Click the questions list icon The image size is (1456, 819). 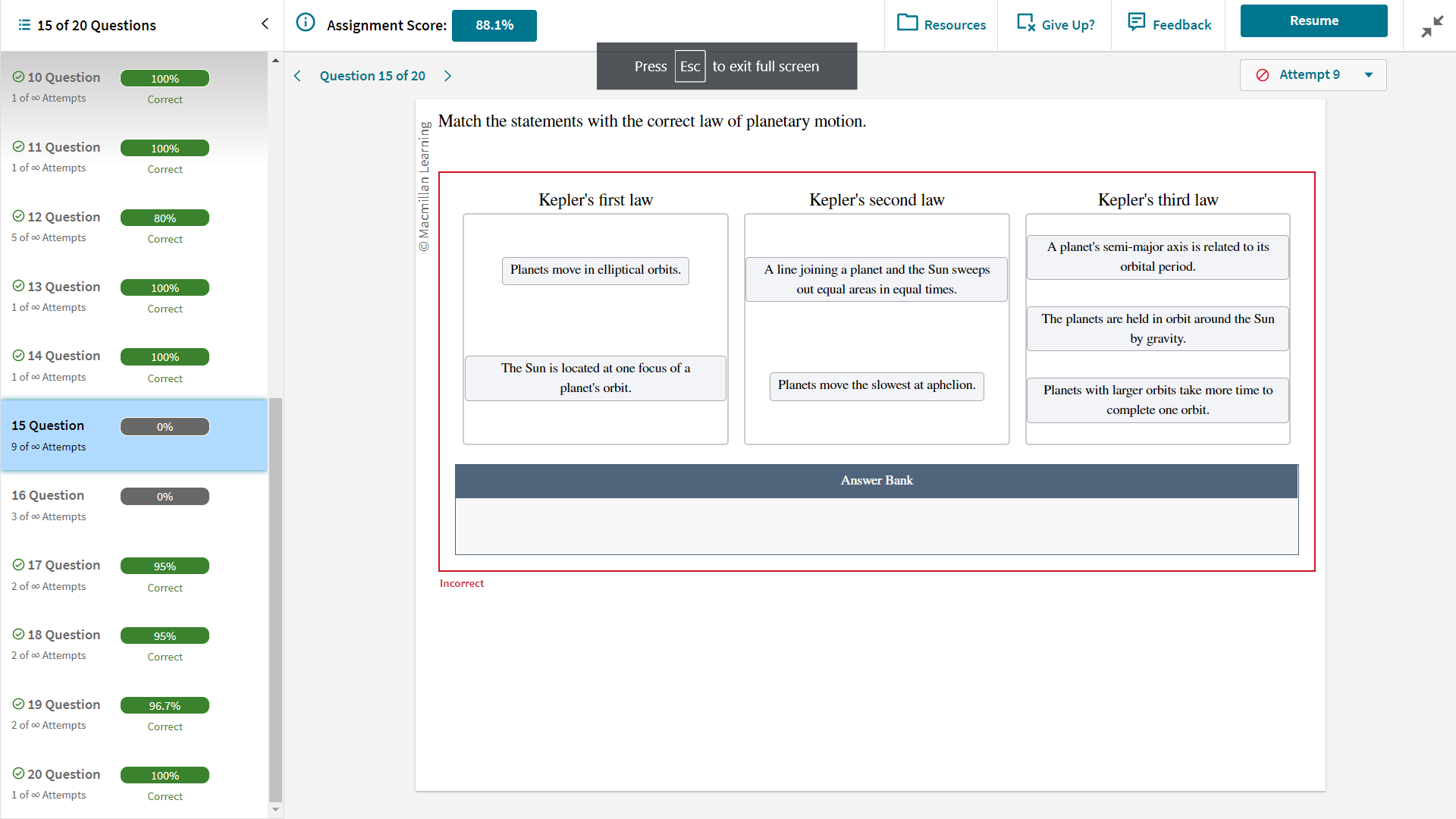tap(24, 25)
